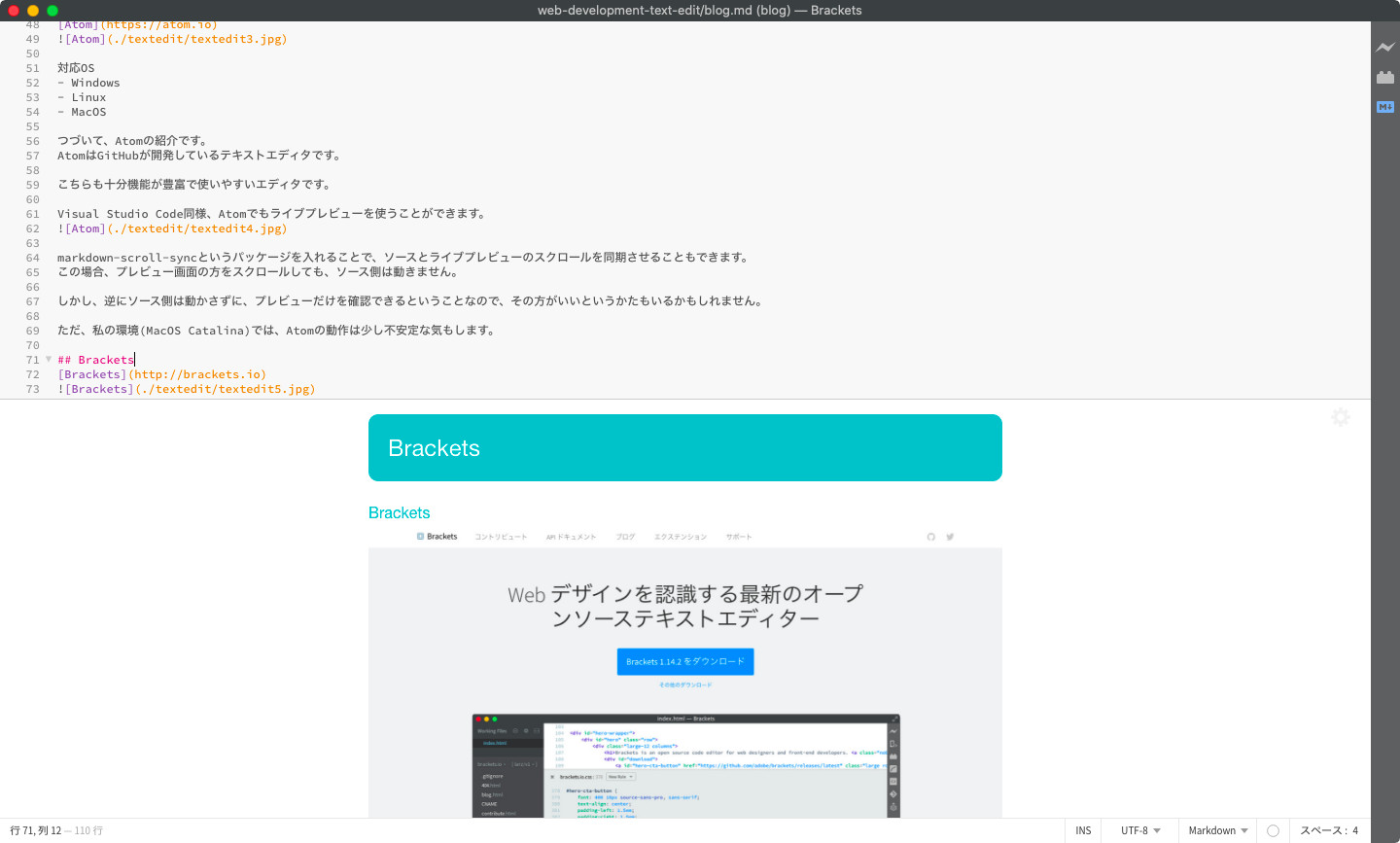This screenshot has height=843, width=1400.
Task: Click the '- Linux' list line
Action: [x=82, y=97]
